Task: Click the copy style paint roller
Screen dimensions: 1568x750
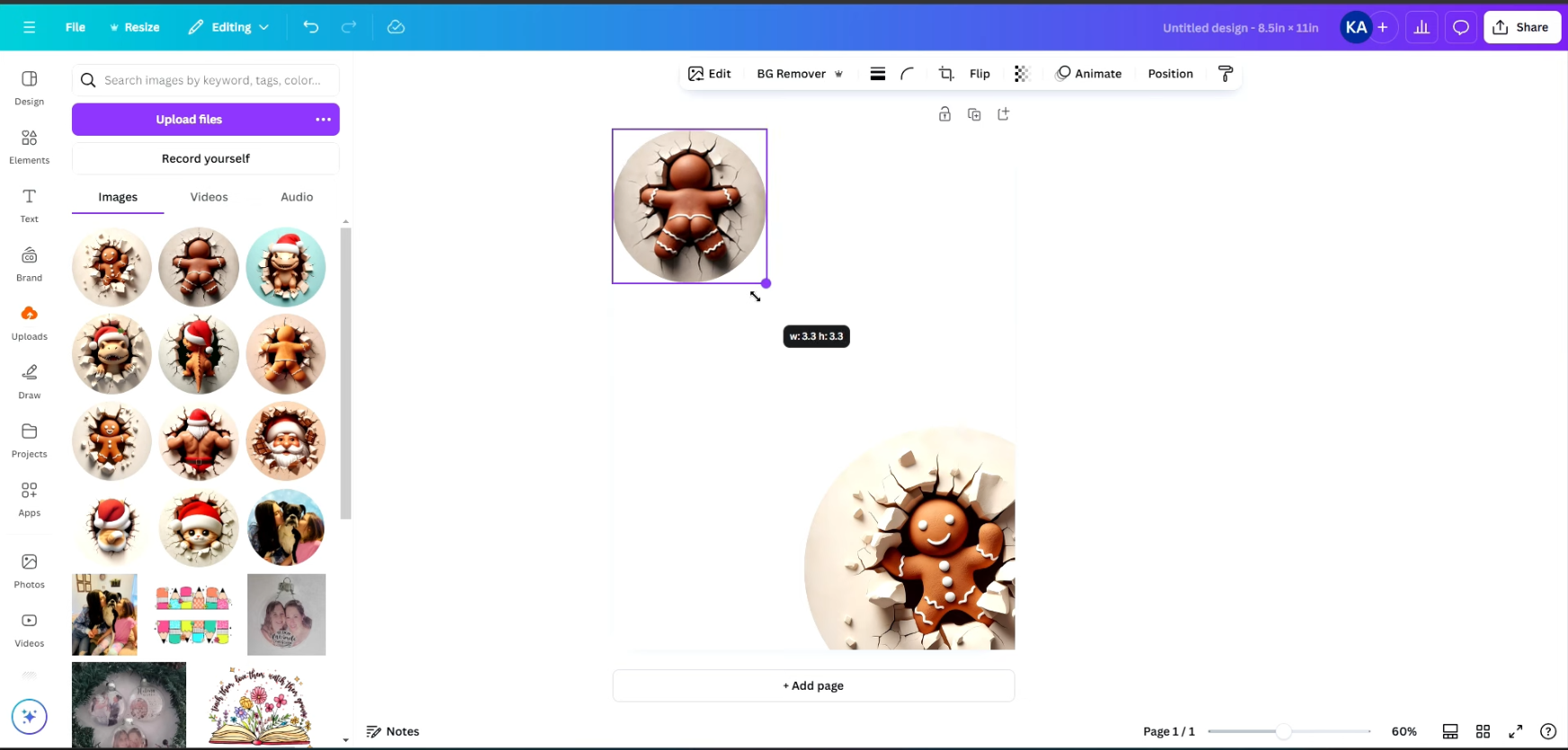Action: pyautogui.click(x=1225, y=74)
